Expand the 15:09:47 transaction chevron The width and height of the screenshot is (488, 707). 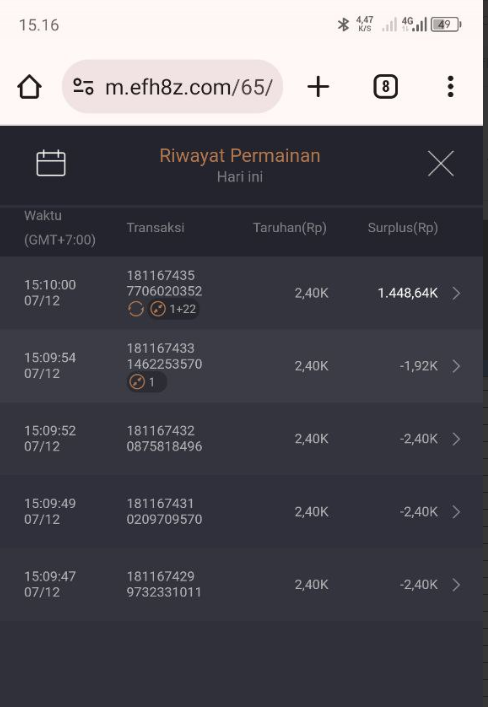click(x=456, y=585)
